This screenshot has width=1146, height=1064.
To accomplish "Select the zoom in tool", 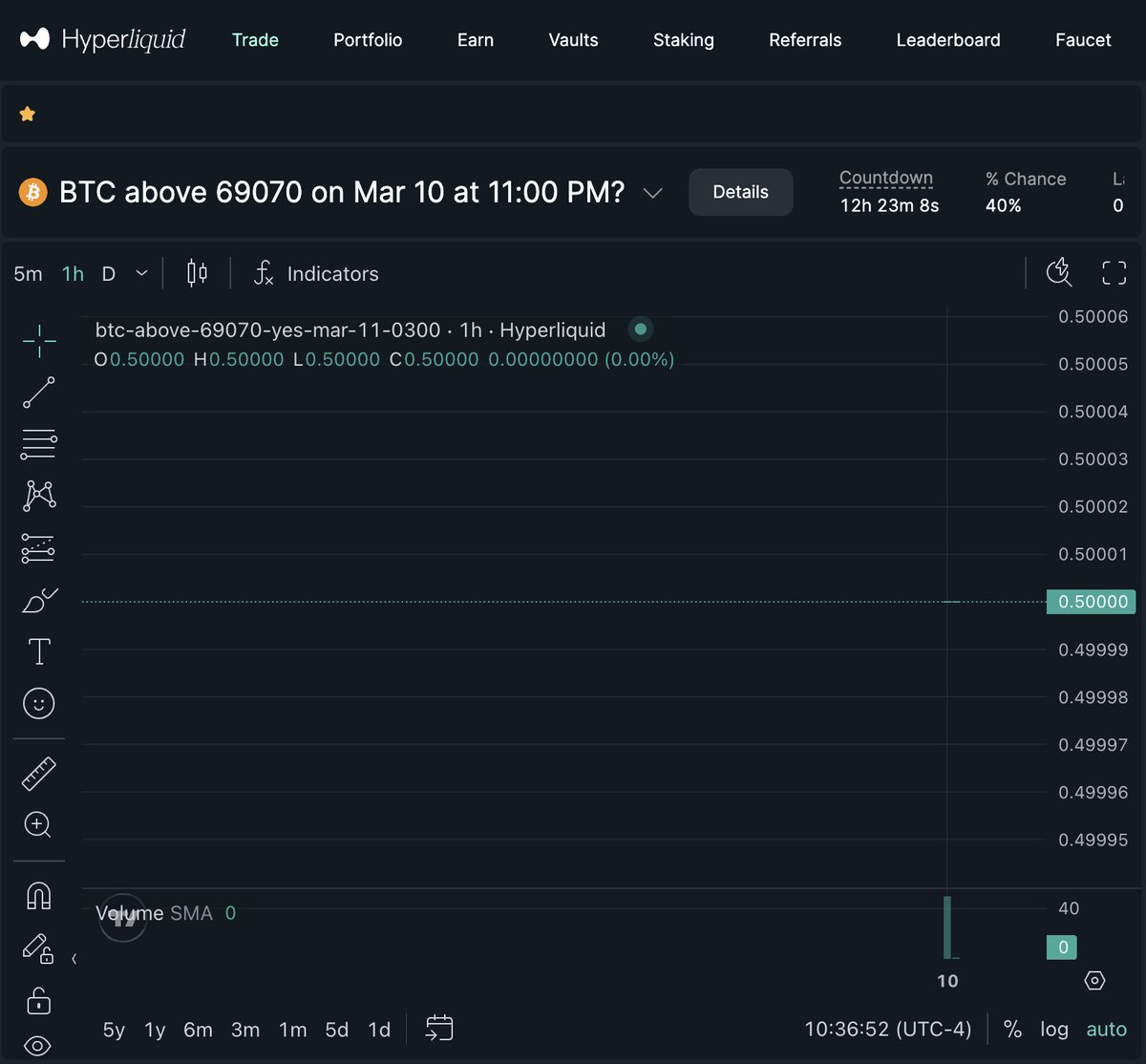I will [38, 824].
